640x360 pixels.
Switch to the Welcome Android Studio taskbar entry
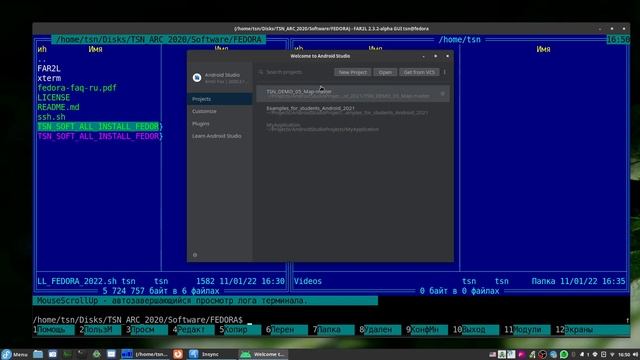coord(263,354)
